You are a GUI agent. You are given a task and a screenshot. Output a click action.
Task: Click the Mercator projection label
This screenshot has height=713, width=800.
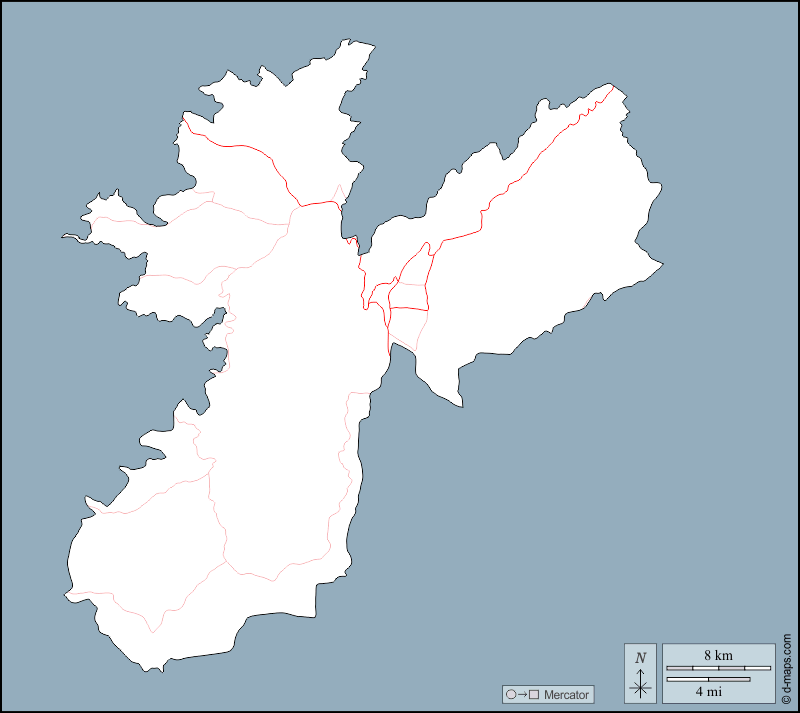[566, 695]
